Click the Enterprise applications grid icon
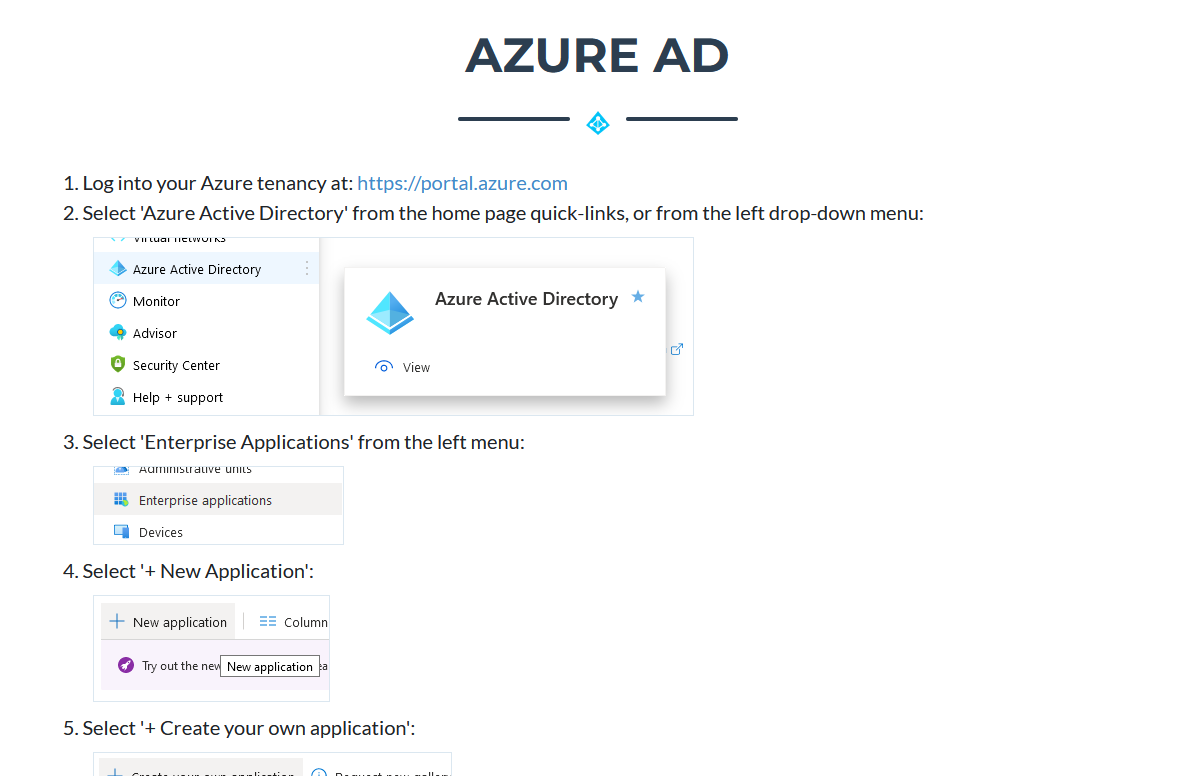 121,499
